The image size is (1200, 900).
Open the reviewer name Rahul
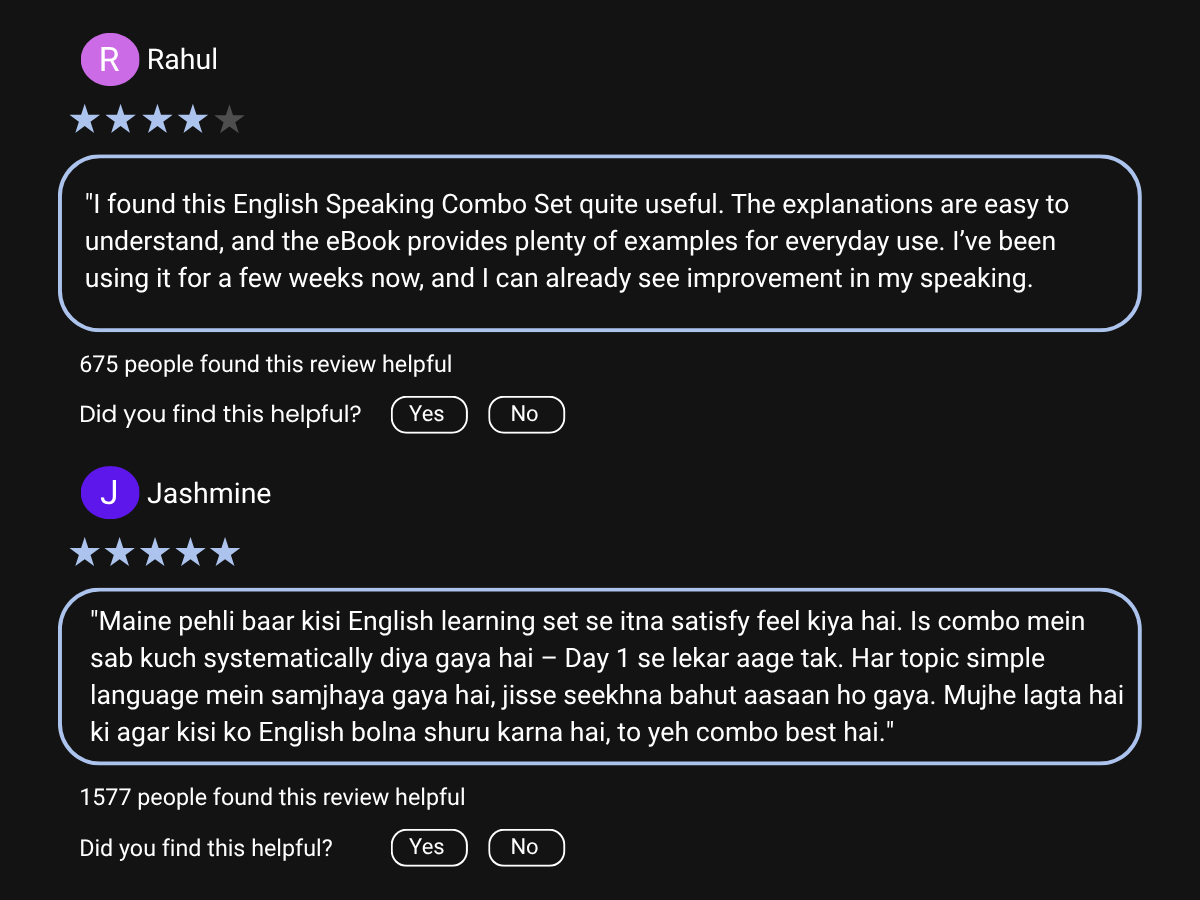[182, 60]
